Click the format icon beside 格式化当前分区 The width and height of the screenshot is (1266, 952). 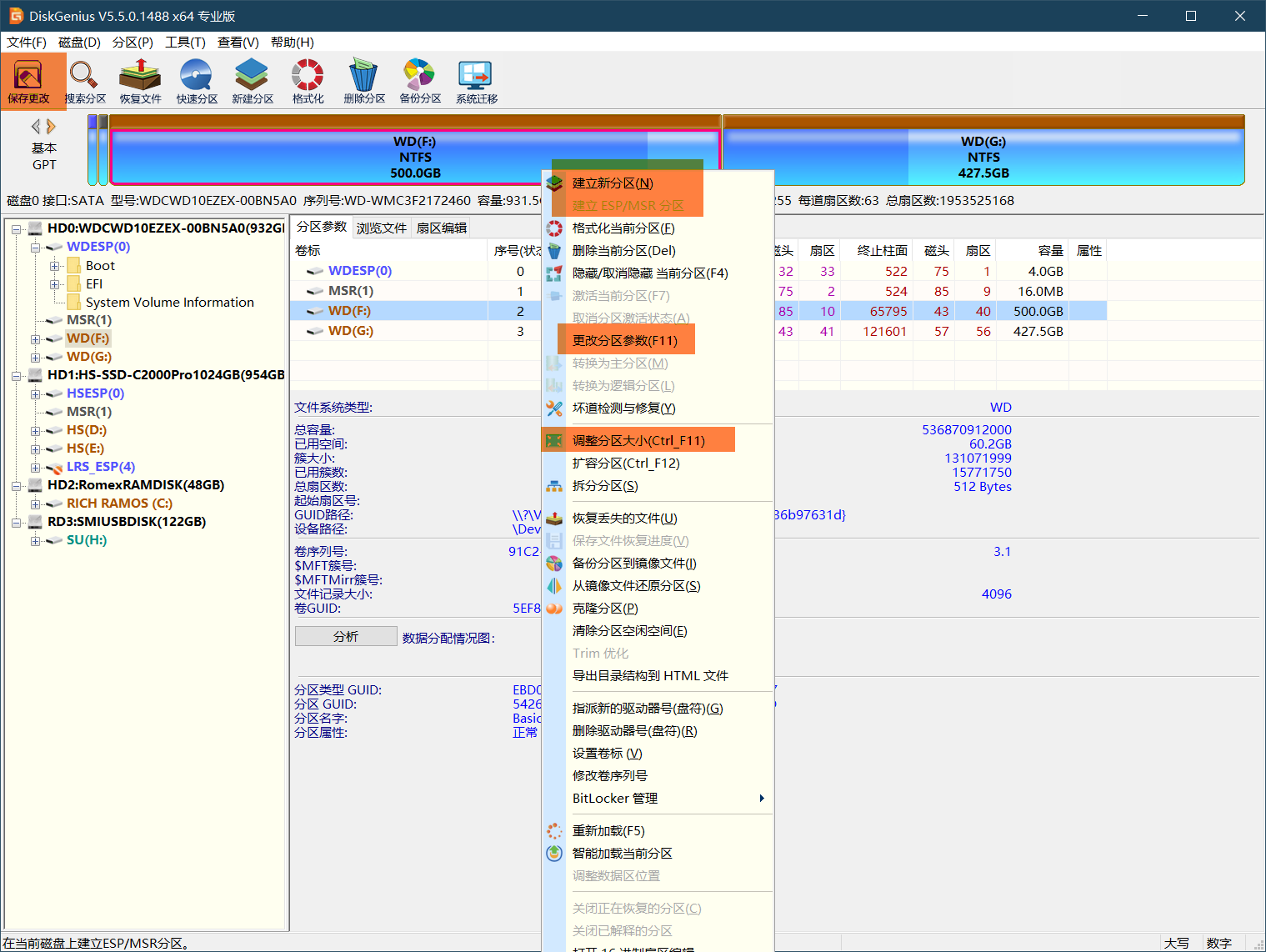[x=554, y=228]
